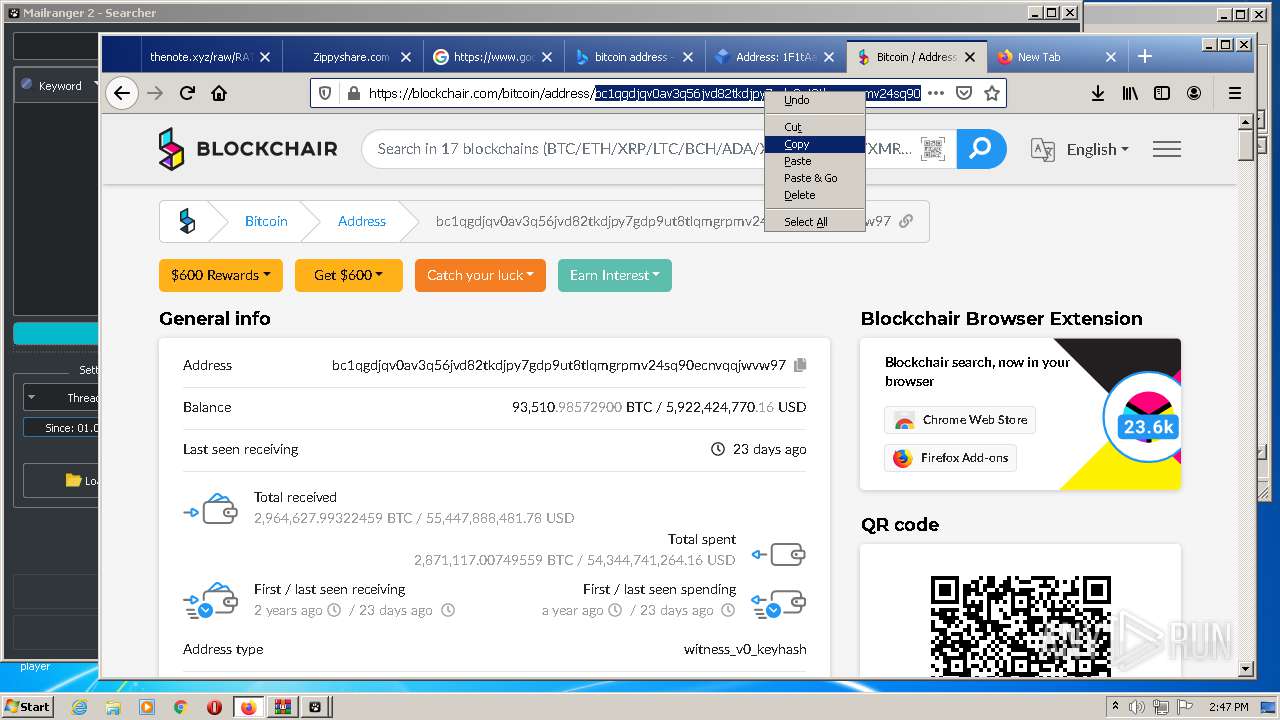Image resolution: width=1280 pixels, height=720 pixels.
Task: Click the Bitcoin address QR code
Action: 1020,626
